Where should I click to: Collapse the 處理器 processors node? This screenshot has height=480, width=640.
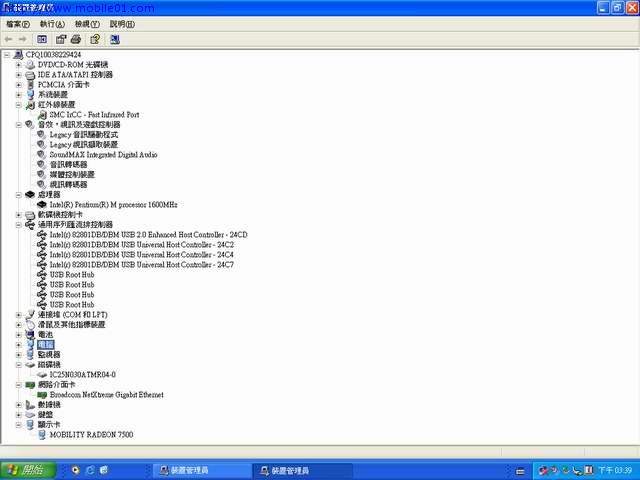[x=18, y=195]
